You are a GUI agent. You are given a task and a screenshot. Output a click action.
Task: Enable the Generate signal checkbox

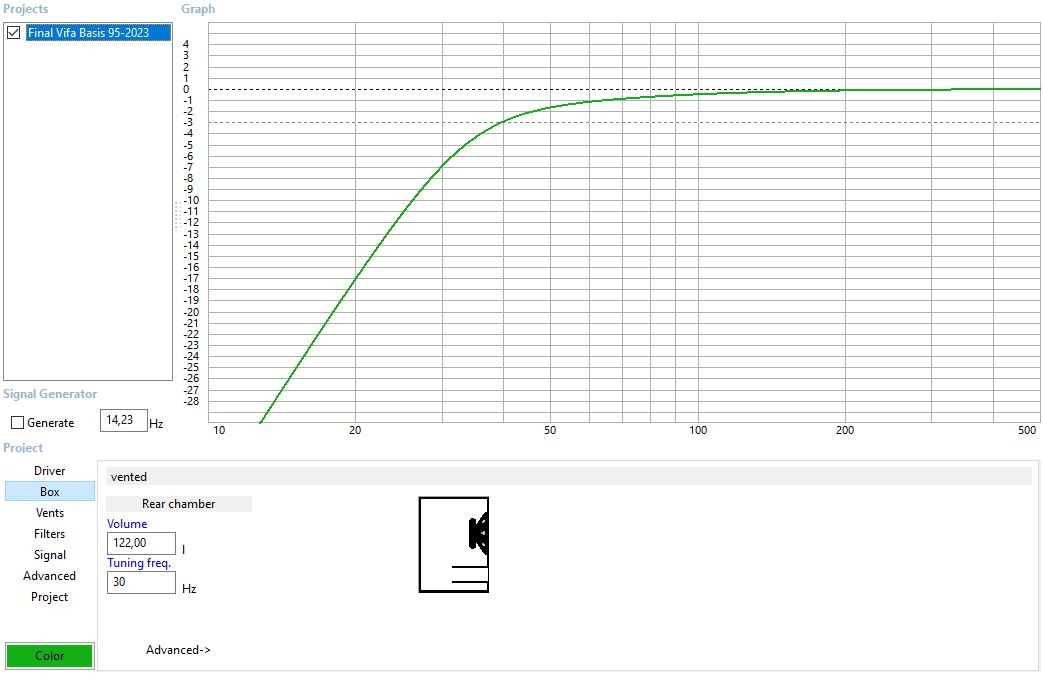18,422
